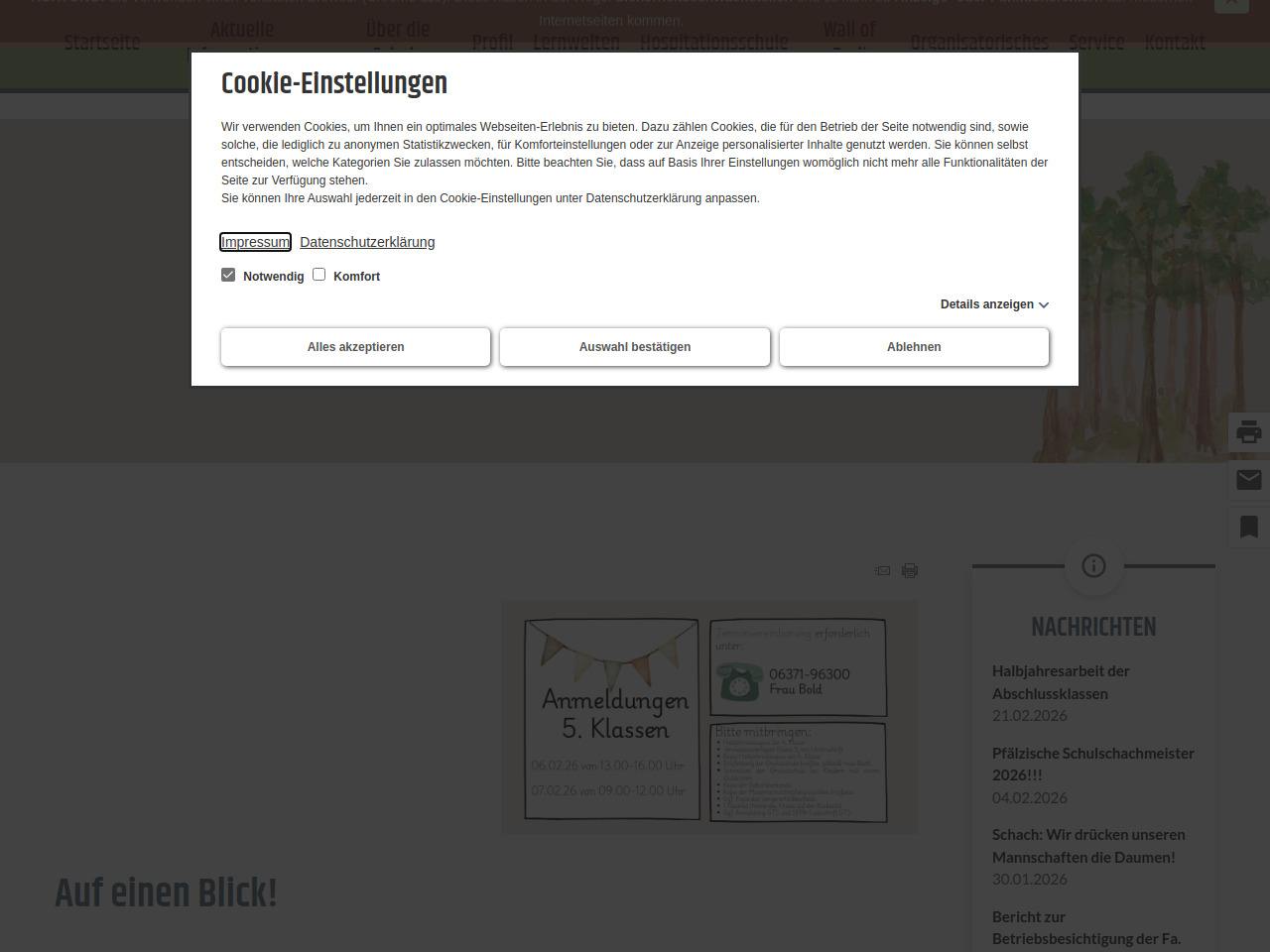Open the Organisatorisches menu item
The image size is (1270, 952).
click(x=979, y=43)
